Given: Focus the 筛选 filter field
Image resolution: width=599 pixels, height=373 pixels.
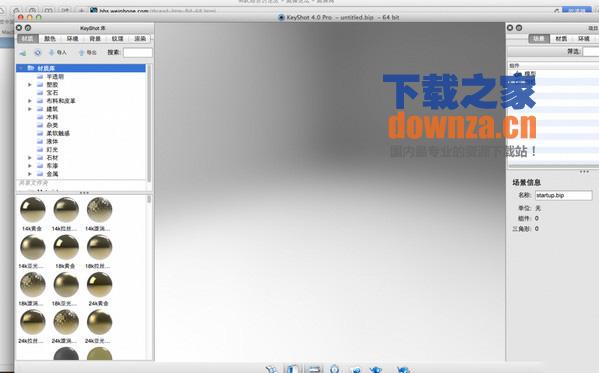Looking at the screenshot, I should pos(591,52).
